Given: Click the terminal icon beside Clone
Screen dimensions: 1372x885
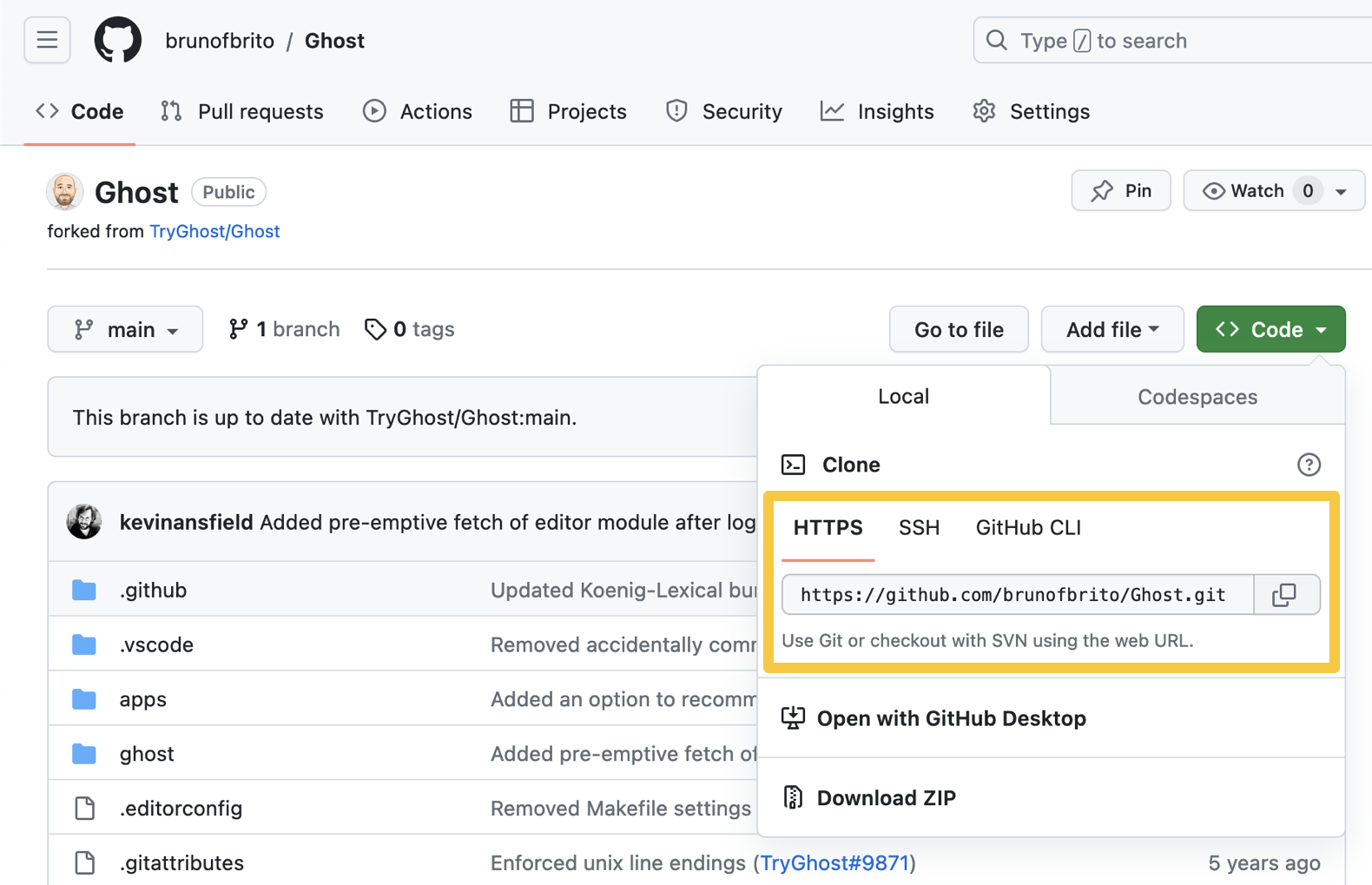Looking at the screenshot, I should [793, 465].
